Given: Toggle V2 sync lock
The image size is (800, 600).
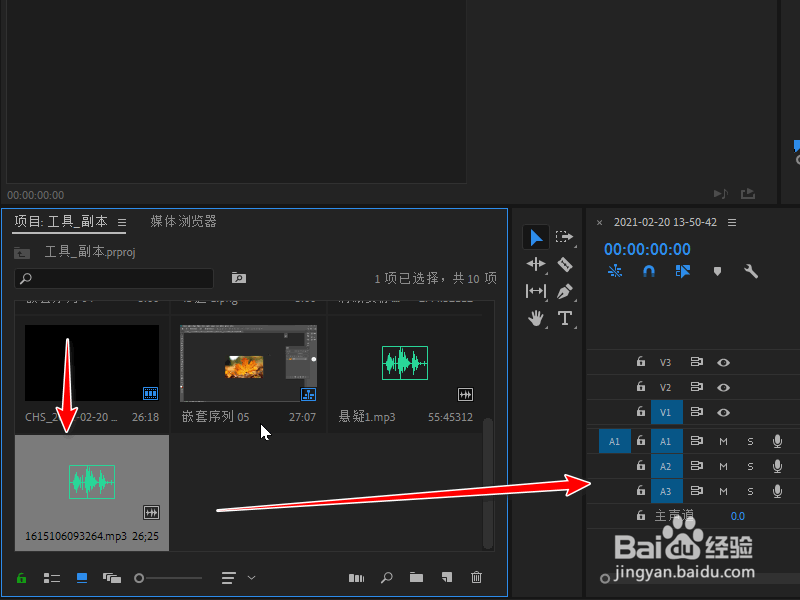Looking at the screenshot, I should (696, 387).
